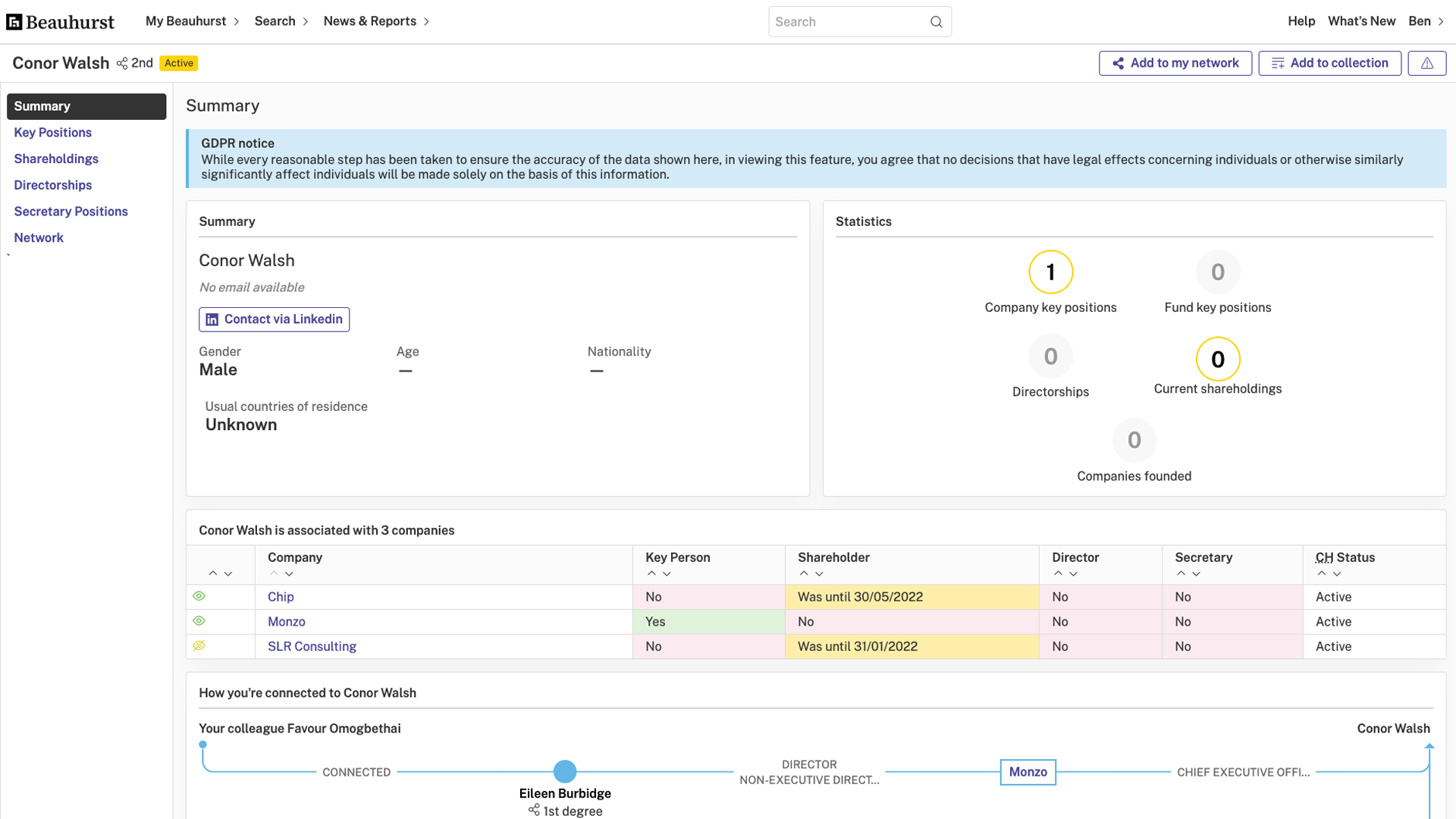
Task: Go to Shareholdings section
Action: click(56, 158)
